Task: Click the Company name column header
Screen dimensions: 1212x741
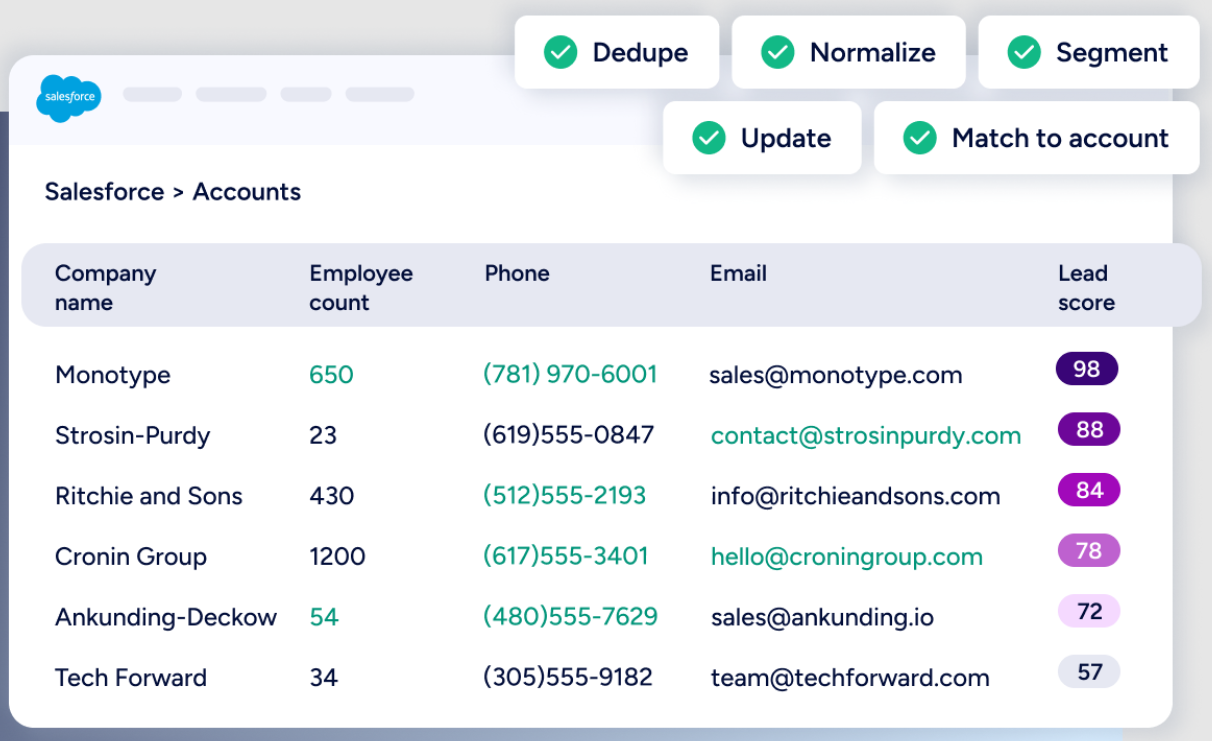Action: click(x=106, y=288)
